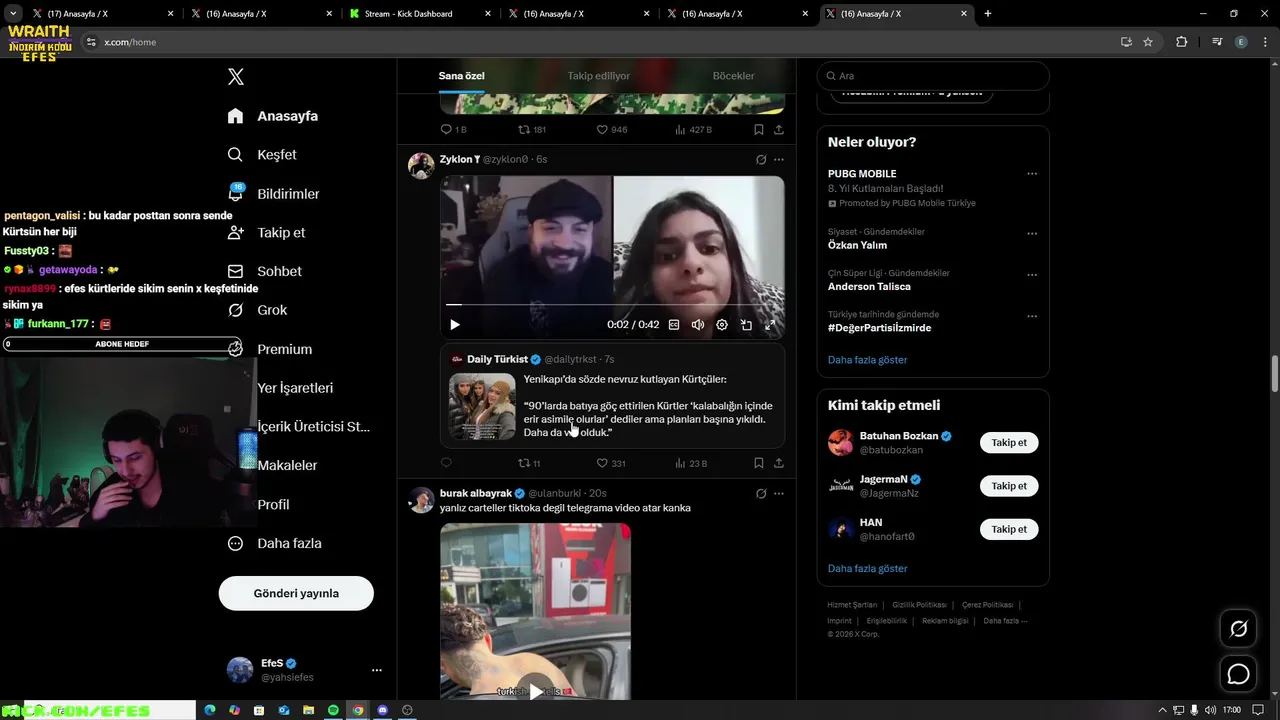The height and width of the screenshot is (720, 1280).
Task: Open Özkan Yalım trend options
Action: [x=1032, y=233]
